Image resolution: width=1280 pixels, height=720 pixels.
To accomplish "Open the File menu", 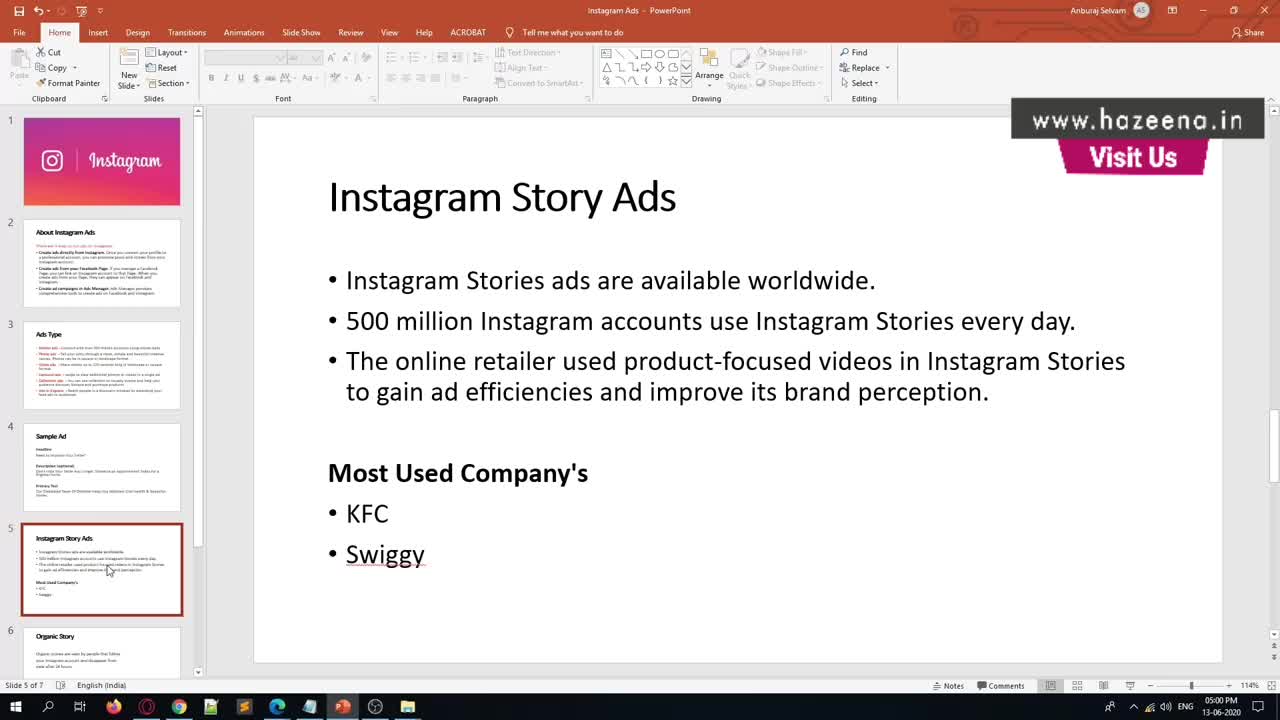I will [19, 32].
